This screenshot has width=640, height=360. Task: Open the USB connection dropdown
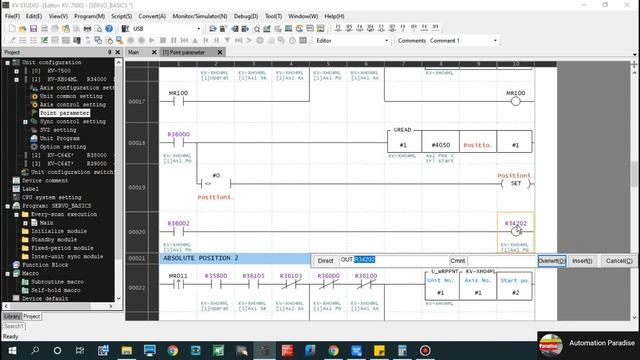(199, 29)
